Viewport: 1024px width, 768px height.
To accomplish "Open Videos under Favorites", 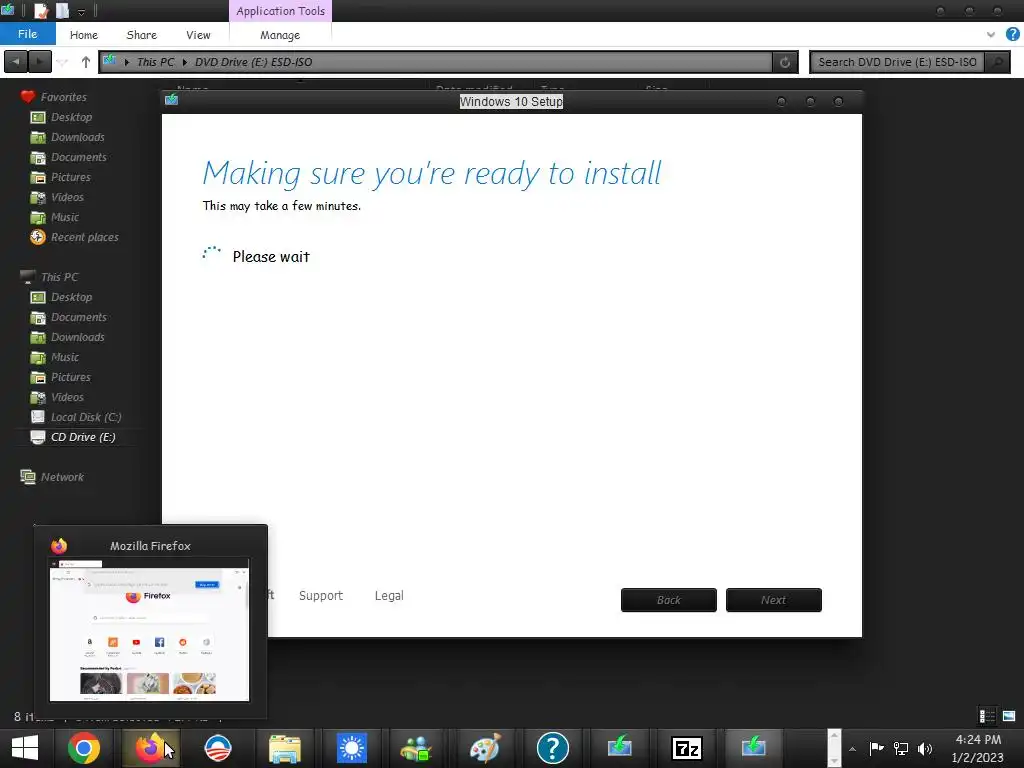I will (x=58, y=197).
